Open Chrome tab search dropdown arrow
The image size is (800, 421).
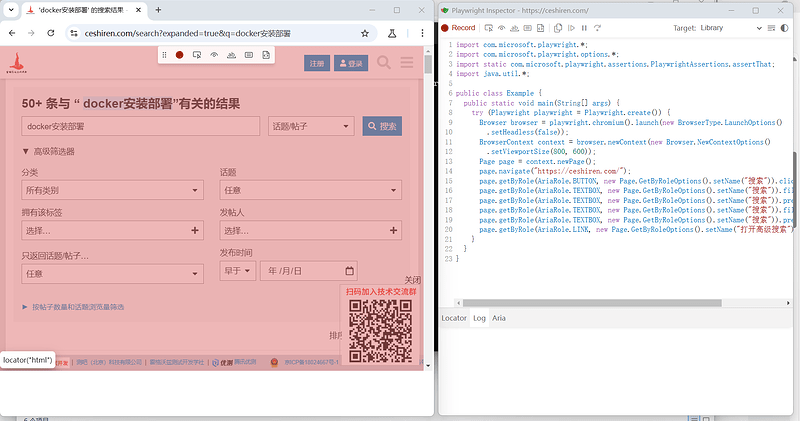point(11,10)
